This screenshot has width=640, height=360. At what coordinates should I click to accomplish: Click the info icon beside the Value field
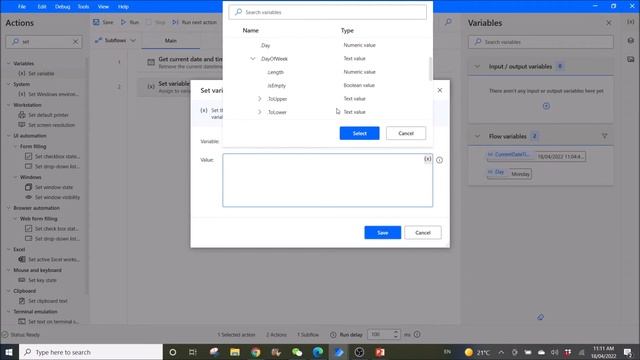pyautogui.click(x=439, y=160)
